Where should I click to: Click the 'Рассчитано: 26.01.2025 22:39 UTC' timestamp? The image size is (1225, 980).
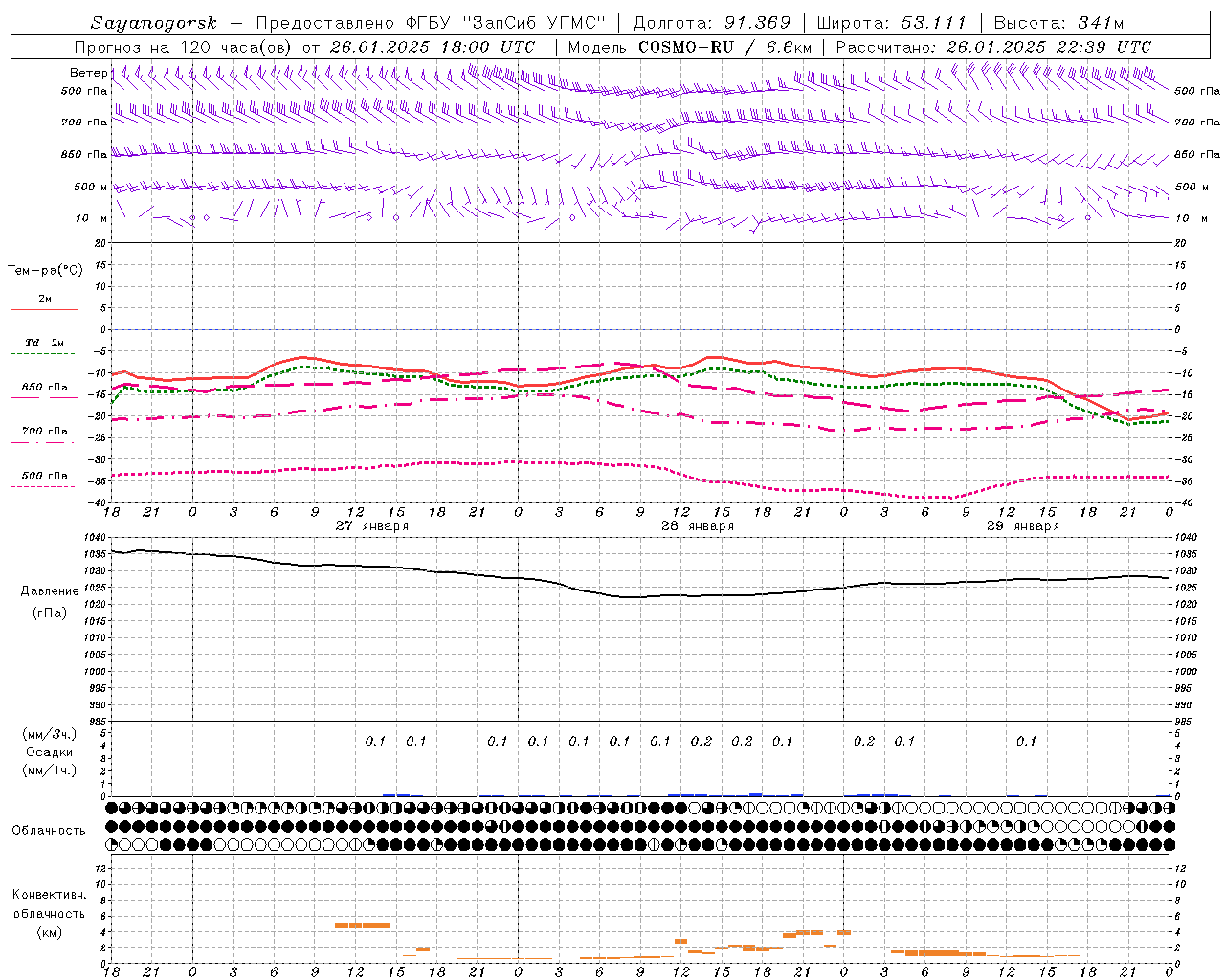pyautogui.click(x=993, y=47)
